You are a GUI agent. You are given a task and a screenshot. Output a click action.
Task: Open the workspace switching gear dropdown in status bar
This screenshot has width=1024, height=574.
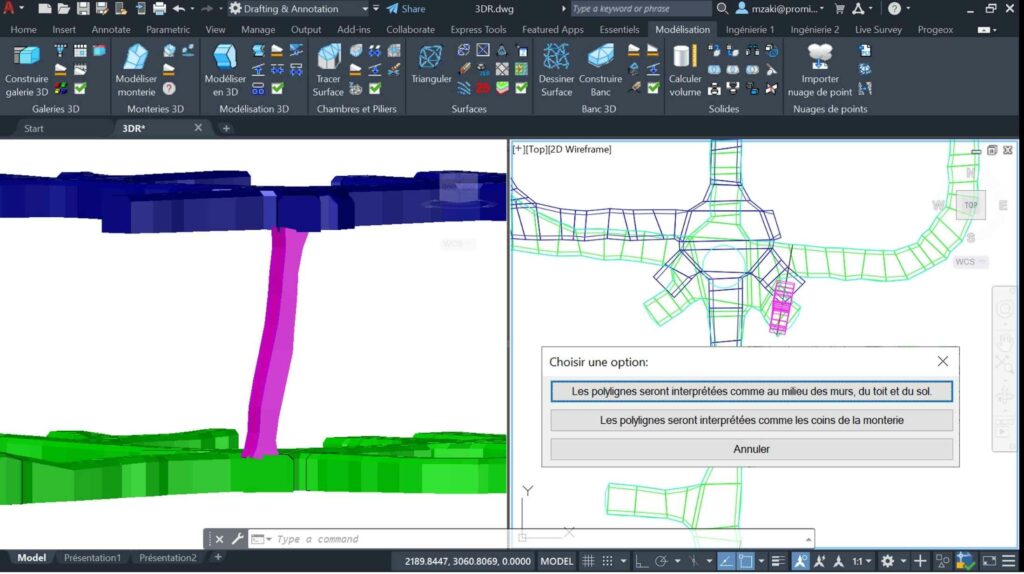click(903, 560)
